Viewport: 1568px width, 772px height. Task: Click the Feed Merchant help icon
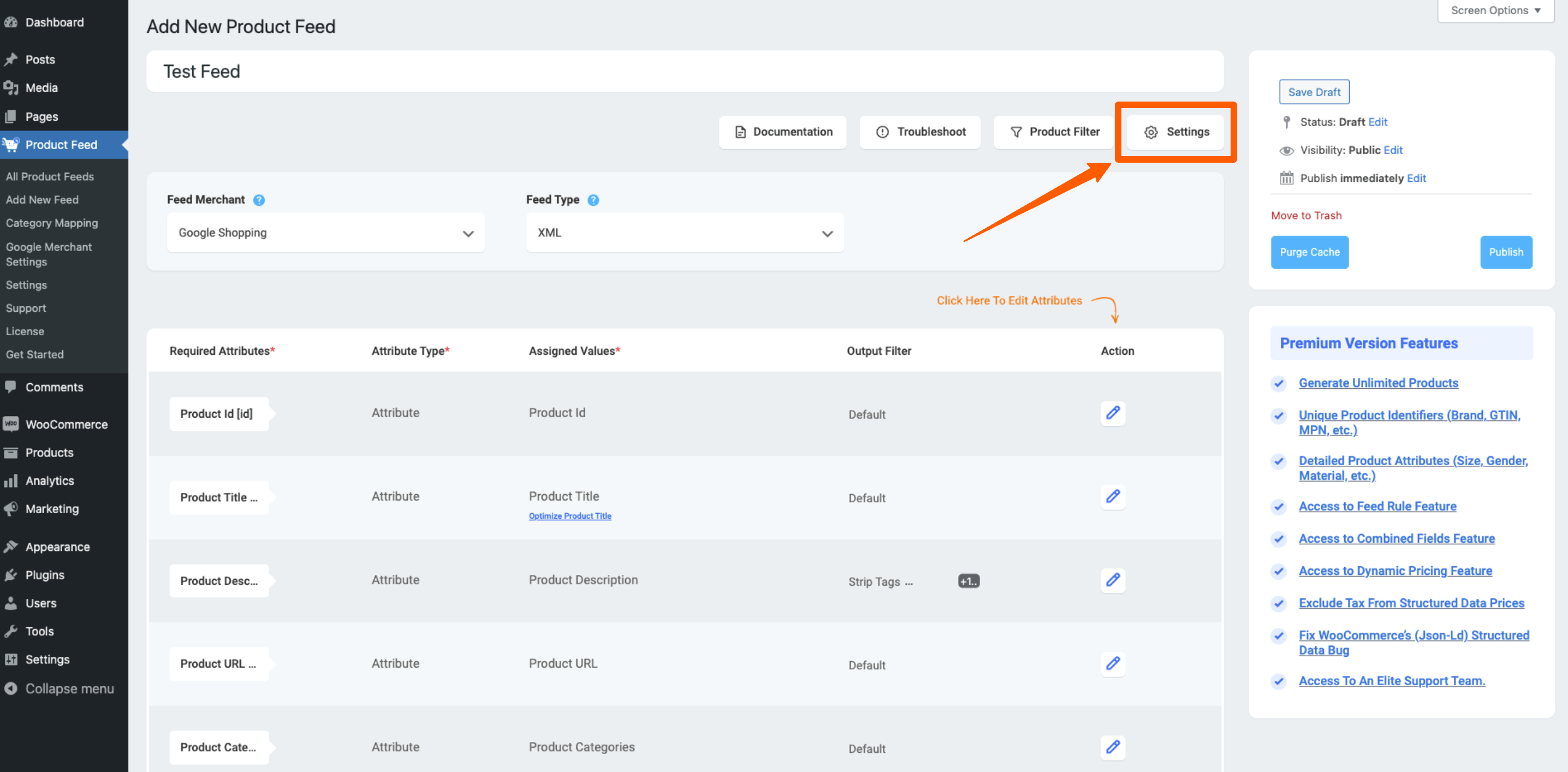click(x=259, y=200)
